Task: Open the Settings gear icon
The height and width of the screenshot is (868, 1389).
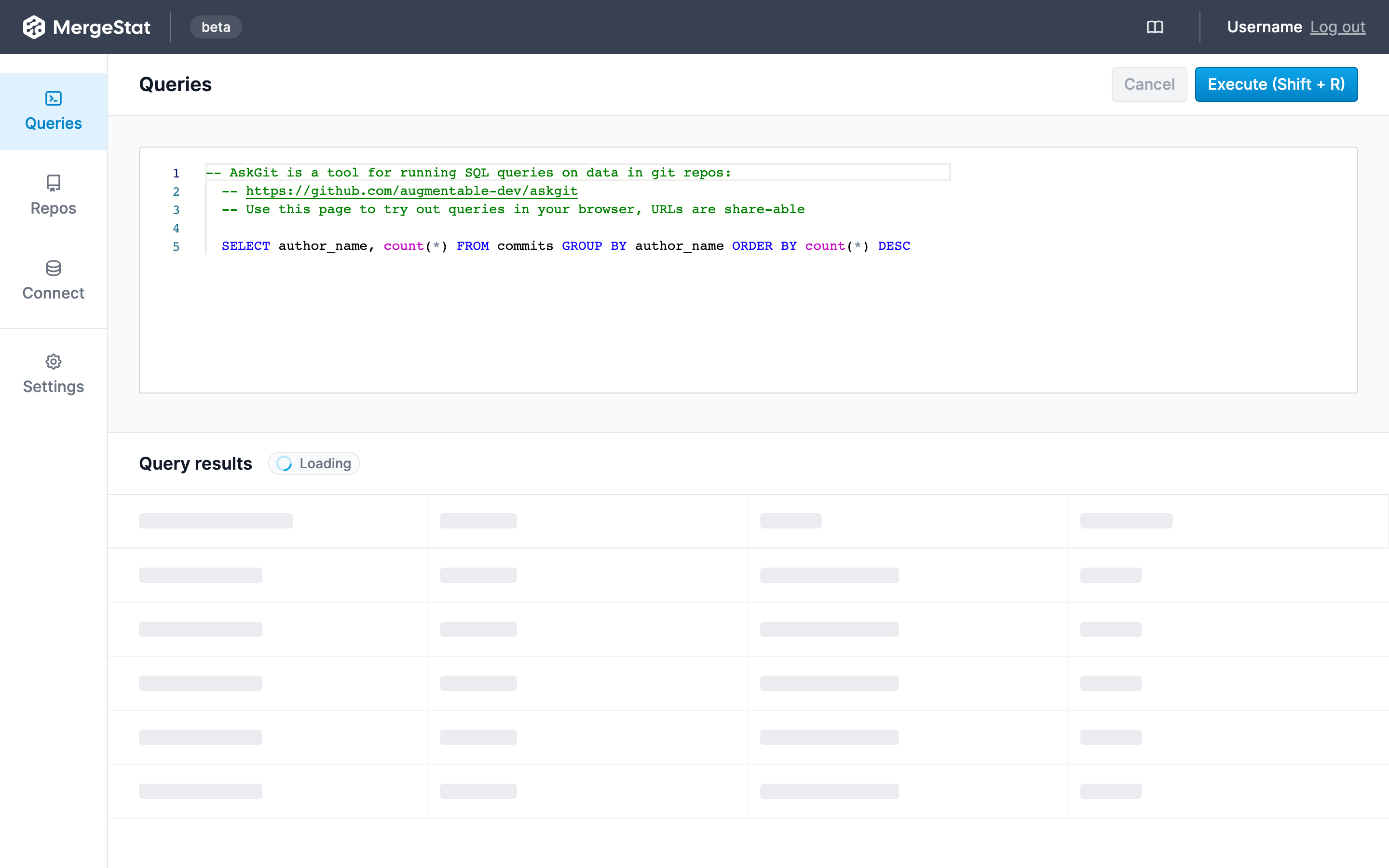Action: (x=54, y=362)
